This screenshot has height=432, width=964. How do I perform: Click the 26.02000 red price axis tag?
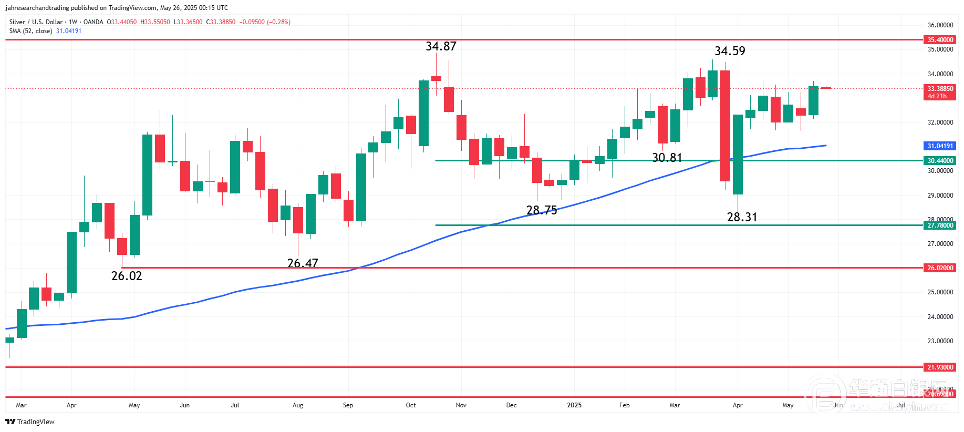click(938, 268)
